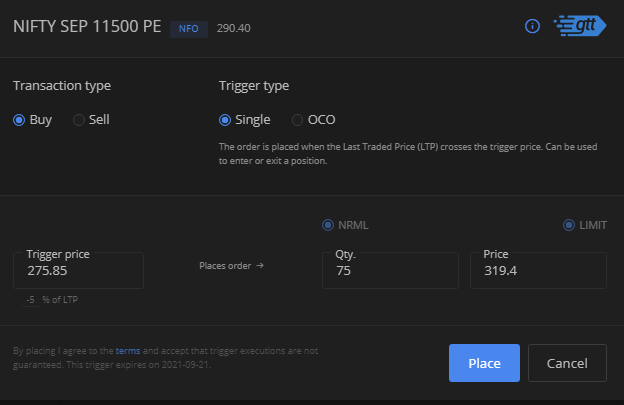Click the Place button

click(484, 363)
